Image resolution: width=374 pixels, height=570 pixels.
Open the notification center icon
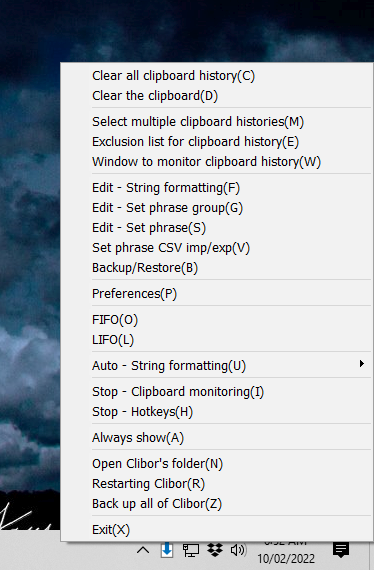click(x=341, y=550)
